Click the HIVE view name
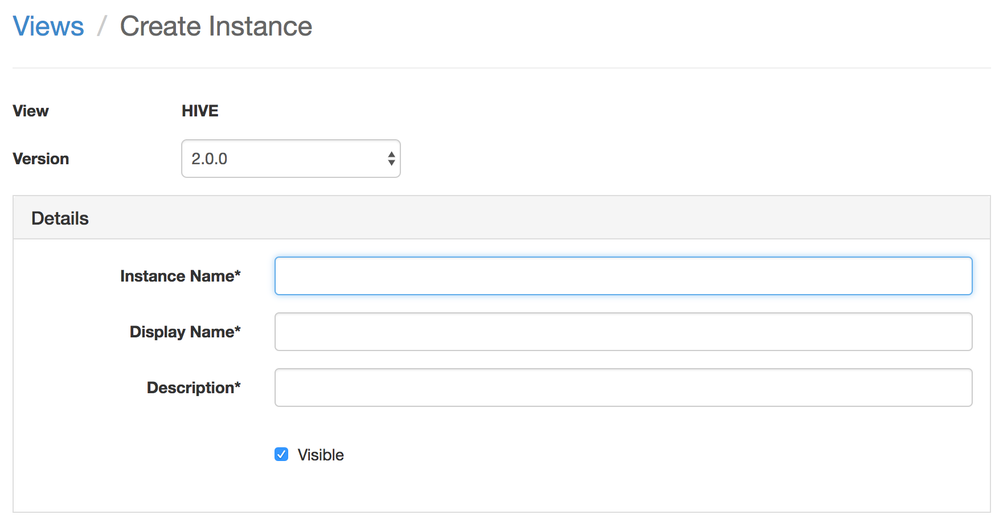This screenshot has height=521, width=999. 200,111
